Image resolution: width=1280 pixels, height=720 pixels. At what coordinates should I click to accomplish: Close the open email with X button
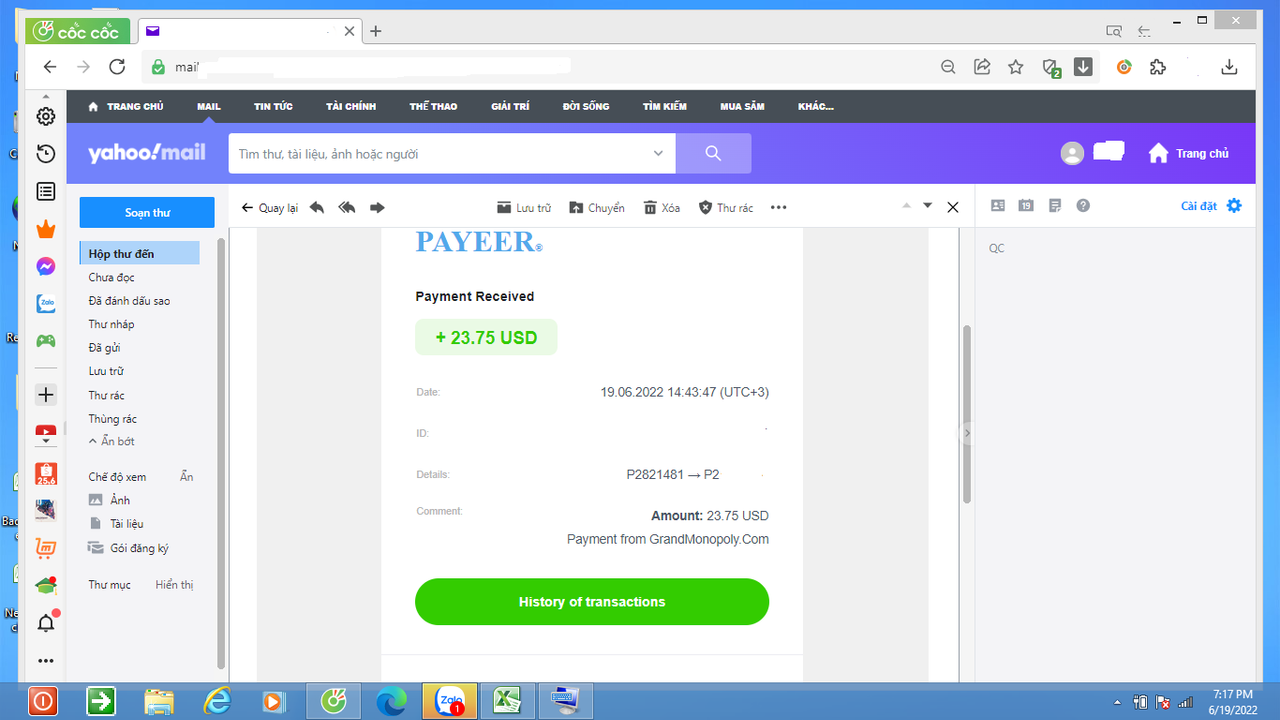click(953, 207)
